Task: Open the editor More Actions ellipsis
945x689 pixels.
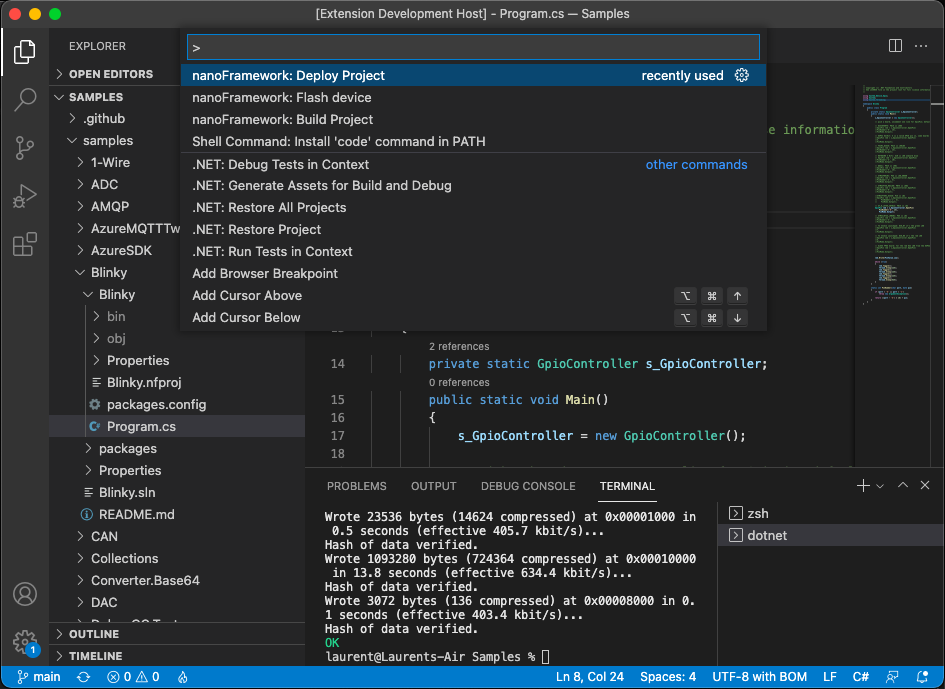Action: (921, 46)
